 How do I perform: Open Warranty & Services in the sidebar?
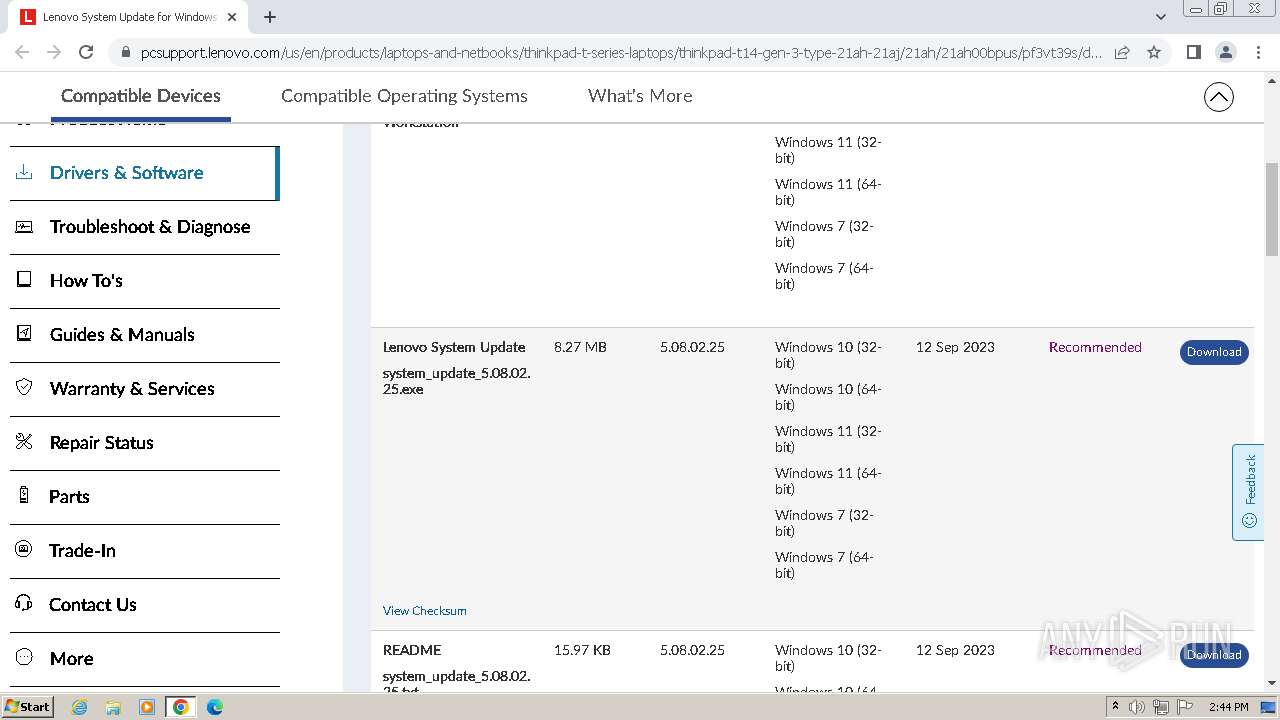pos(145,389)
